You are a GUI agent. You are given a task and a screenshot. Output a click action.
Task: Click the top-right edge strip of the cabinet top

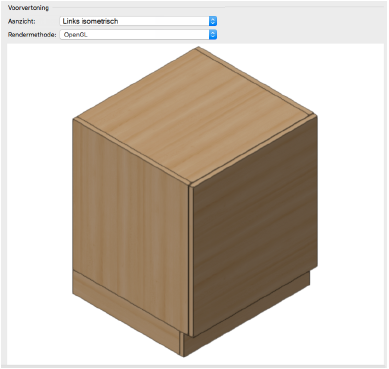click(257, 82)
